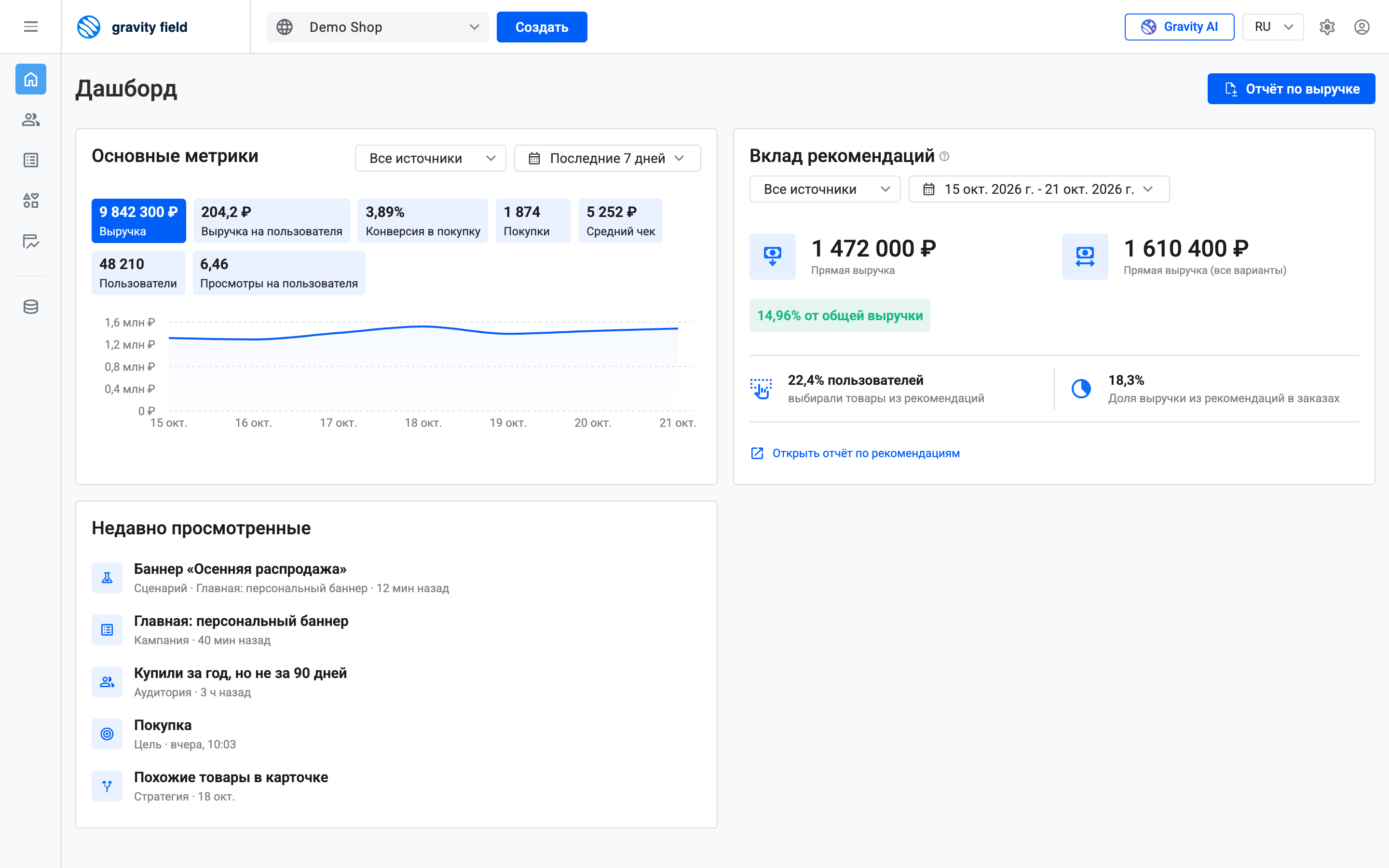Screen dimensions: 1389x868
Task: Open the analytics chart sidebar icon
Action: (30, 241)
